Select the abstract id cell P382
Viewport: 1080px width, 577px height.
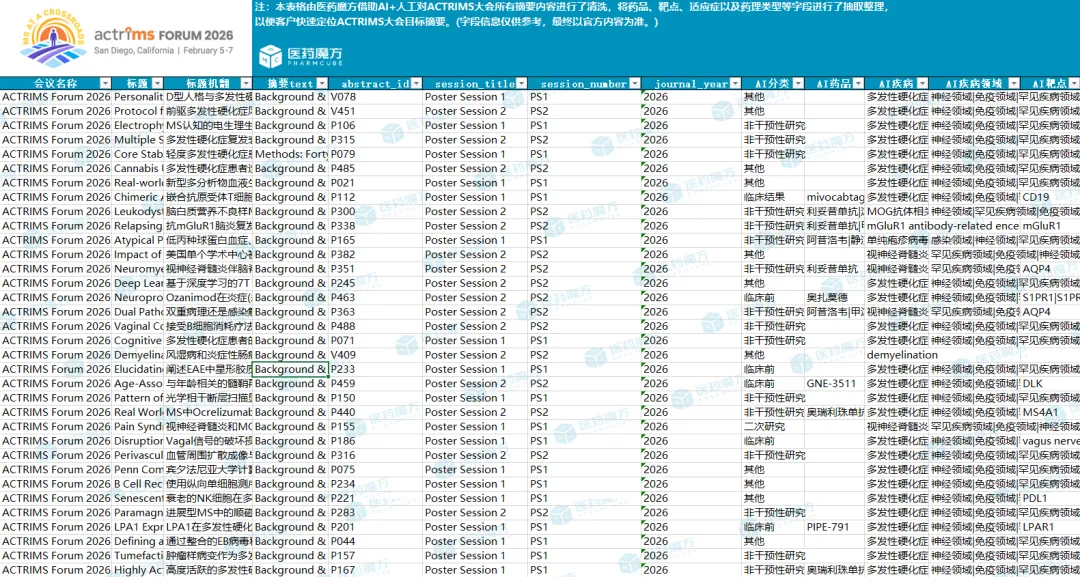coord(375,254)
